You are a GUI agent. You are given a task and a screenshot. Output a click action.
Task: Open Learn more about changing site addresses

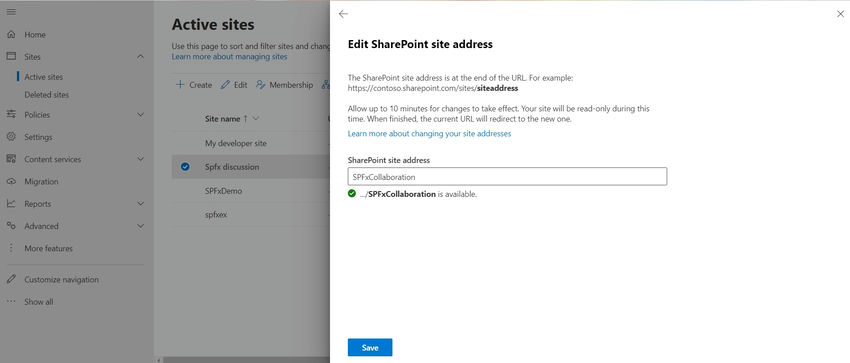[429, 133]
